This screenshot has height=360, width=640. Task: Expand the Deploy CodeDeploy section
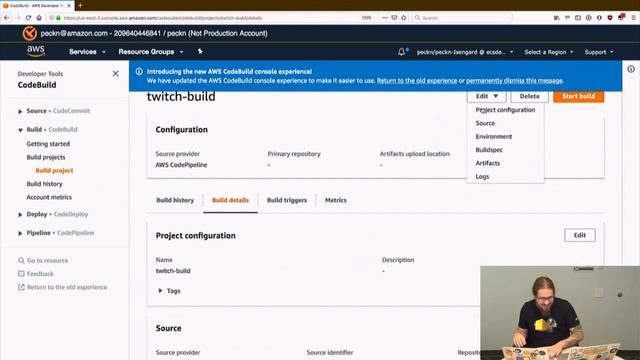tap(20, 214)
